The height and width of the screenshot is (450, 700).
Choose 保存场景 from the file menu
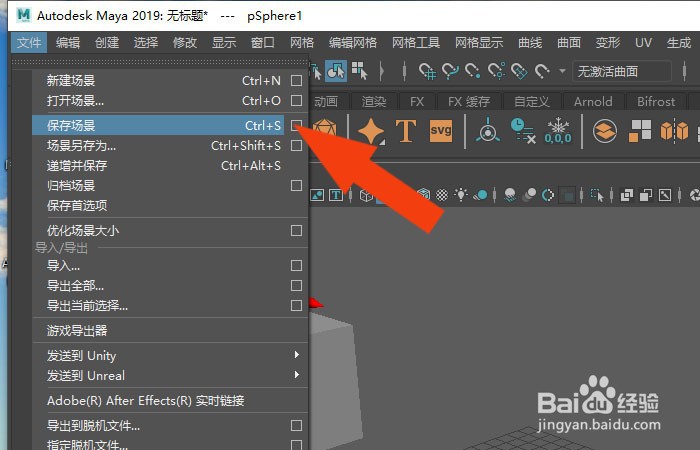pos(158,125)
